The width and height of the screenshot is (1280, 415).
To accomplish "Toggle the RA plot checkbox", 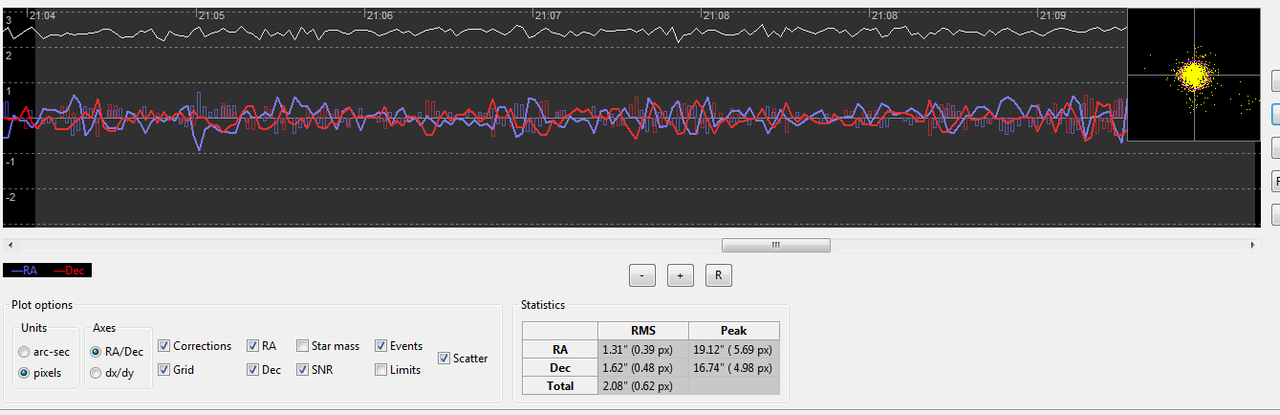I will [252, 346].
